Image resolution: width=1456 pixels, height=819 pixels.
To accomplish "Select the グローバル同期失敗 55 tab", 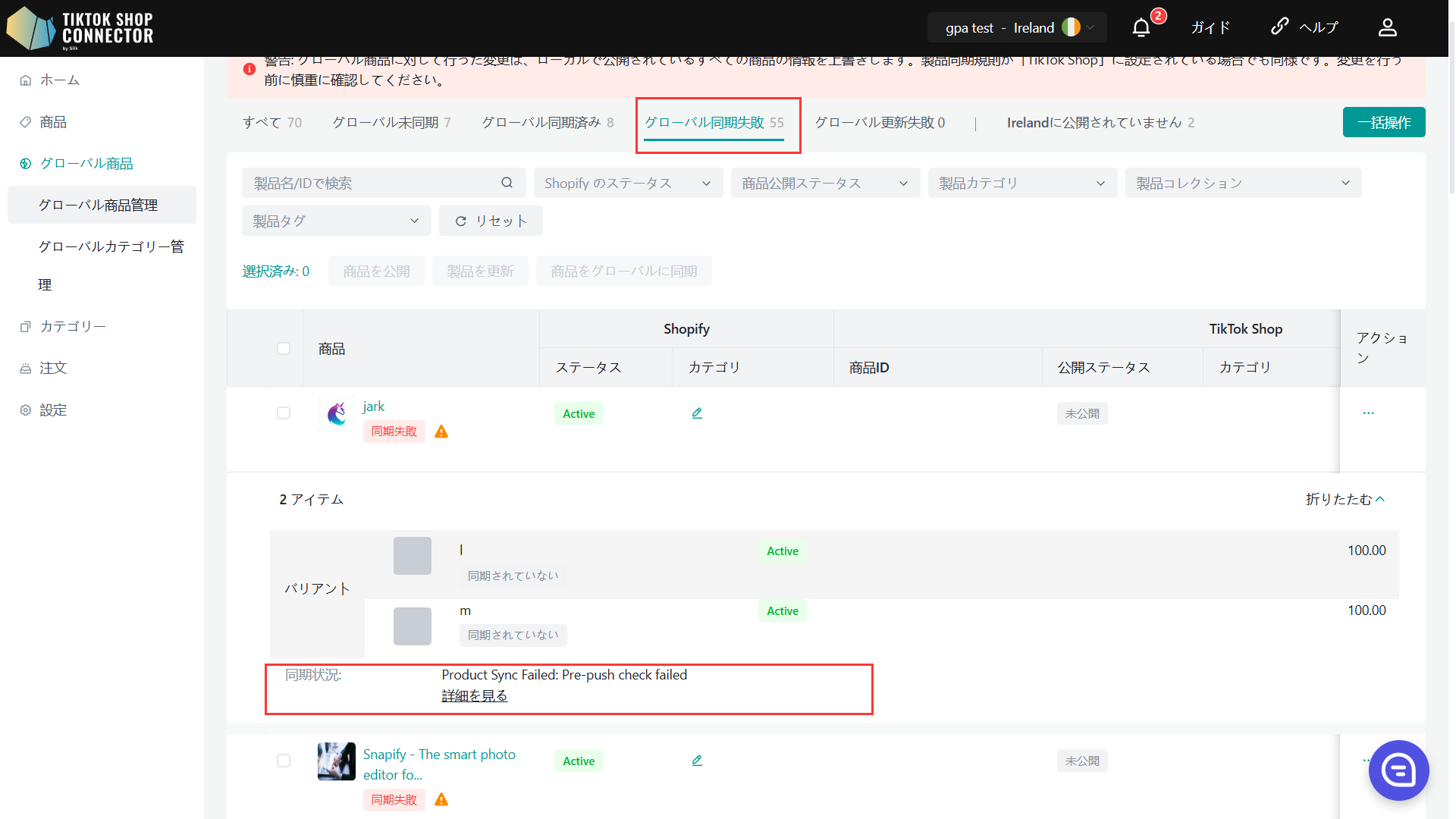I will 714,122.
